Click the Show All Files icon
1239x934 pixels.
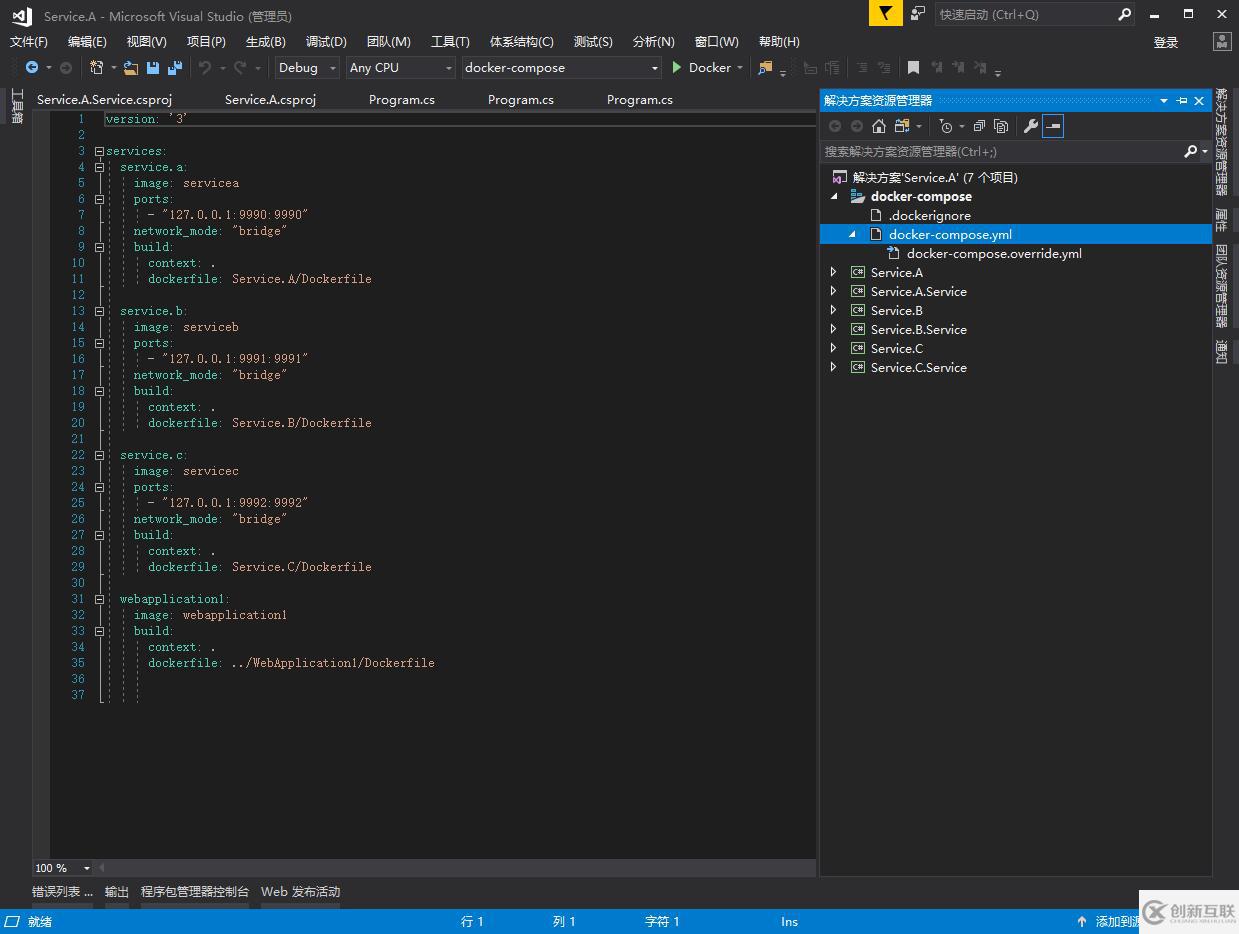pyautogui.click(x=1001, y=126)
